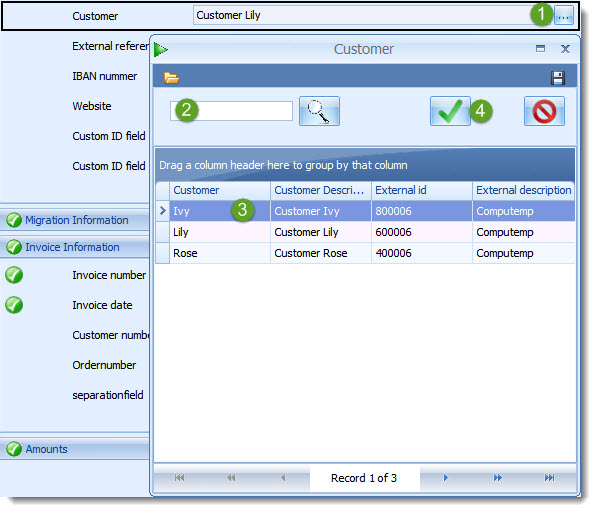The width and height of the screenshot is (596, 512).
Task: Click green check icon beside Invoice number
Action: pos(14,275)
